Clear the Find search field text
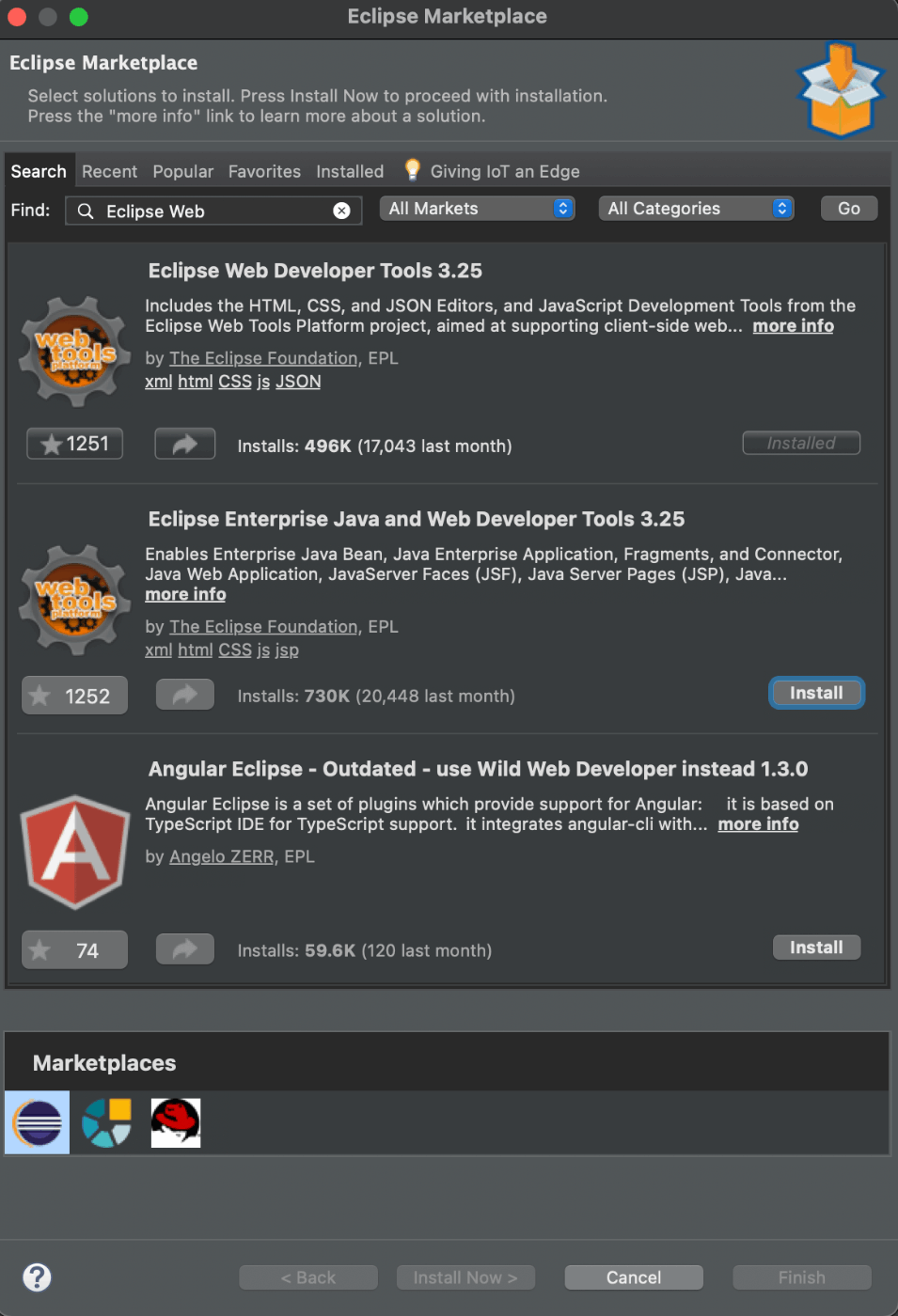This screenshot has width=898, height=1316. [341, 211]
